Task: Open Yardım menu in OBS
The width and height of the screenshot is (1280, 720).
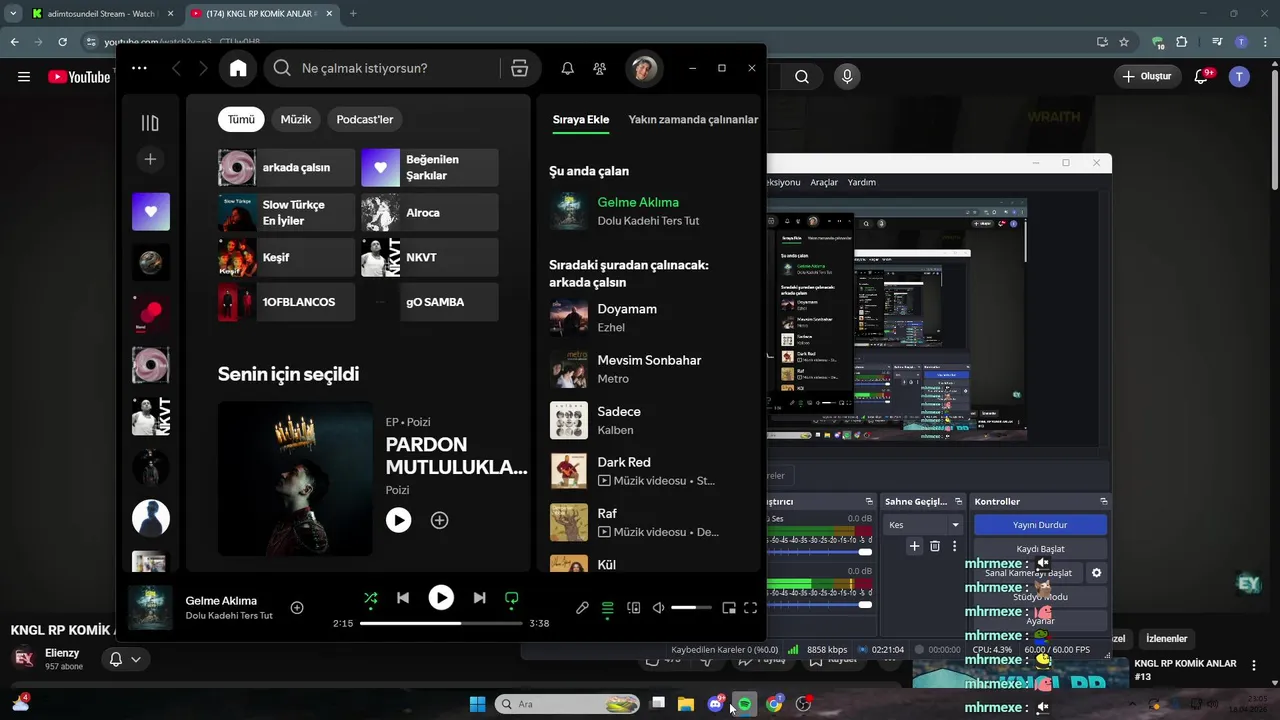Action: [861, 182]
